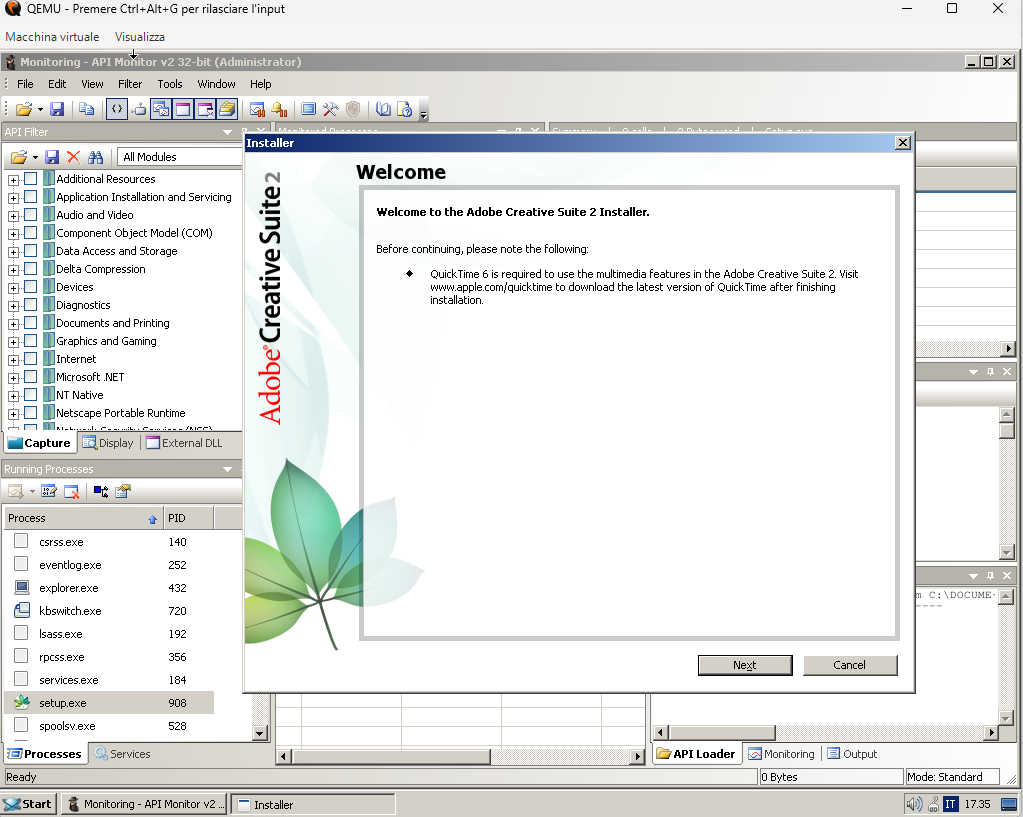Click the red X delete icon in API Filter
This screenshot has height=817, width=1023.
(73, 157)
